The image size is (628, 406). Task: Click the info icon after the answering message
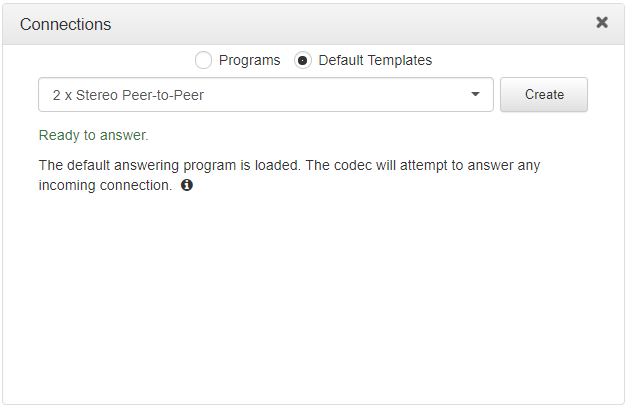[187, 185]
